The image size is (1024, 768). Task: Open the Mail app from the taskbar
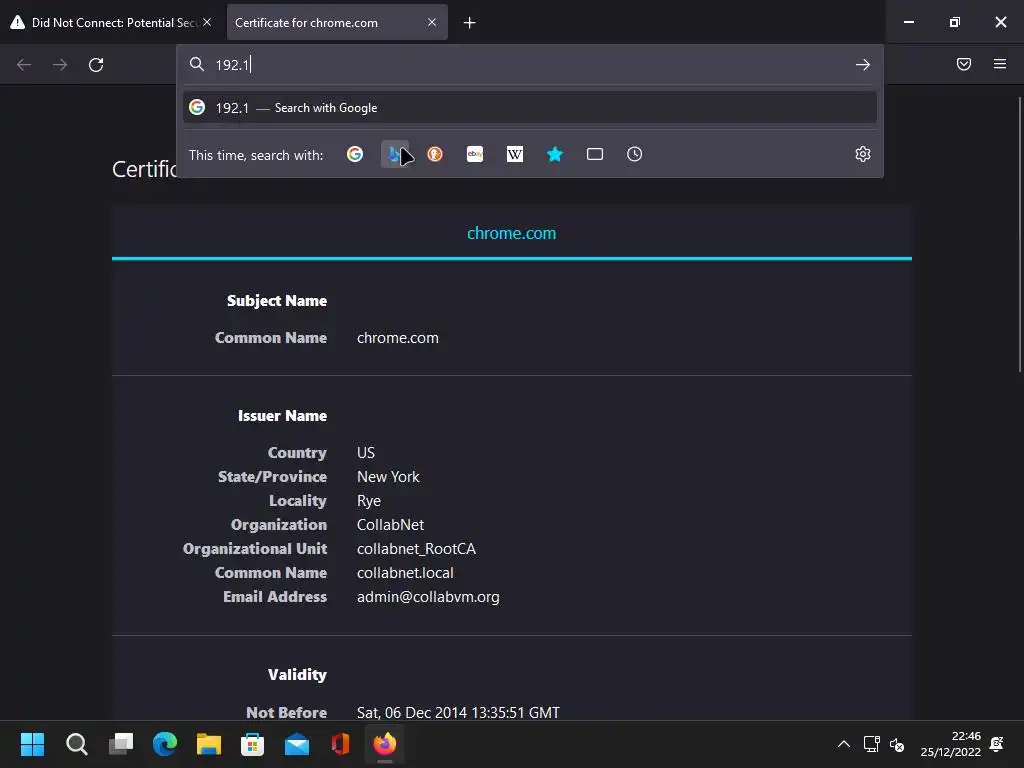(297, 744)
